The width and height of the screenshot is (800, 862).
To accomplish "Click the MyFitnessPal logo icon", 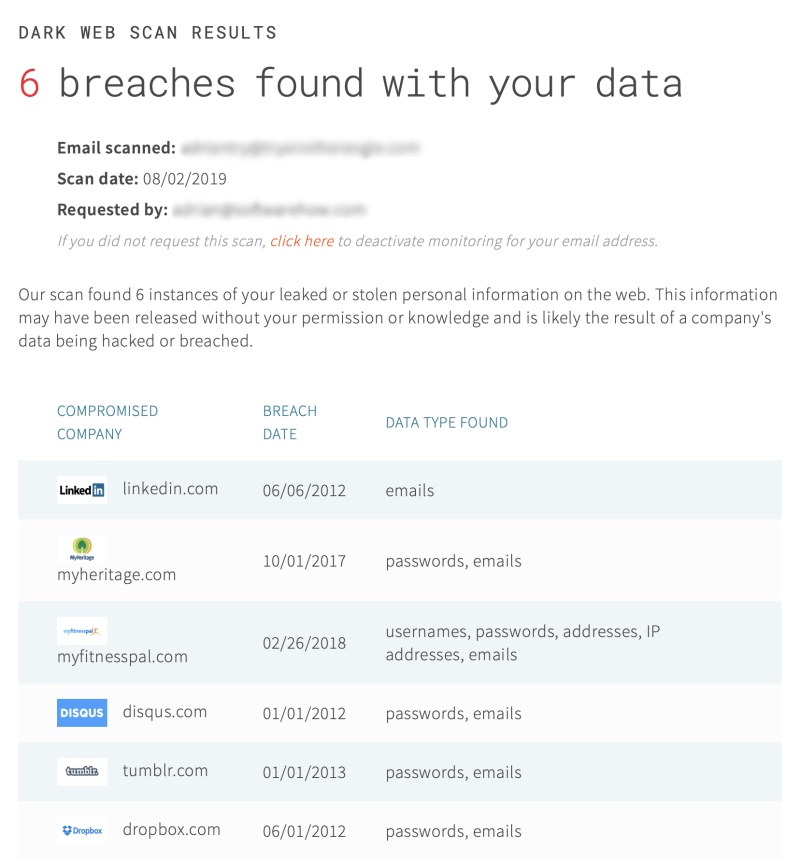I will coord(82,631).
